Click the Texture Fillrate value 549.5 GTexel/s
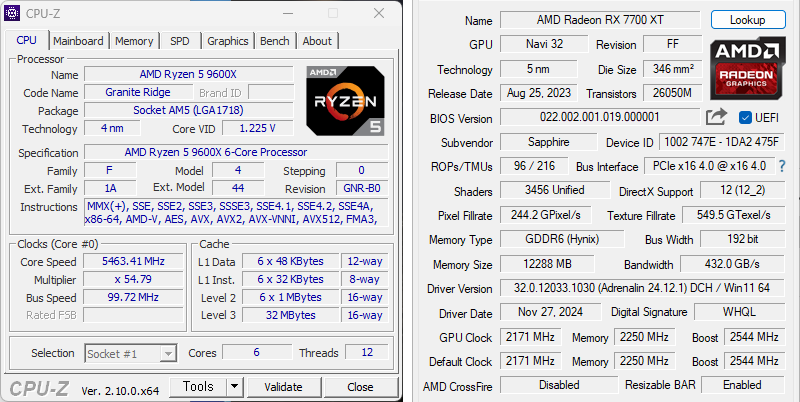The height and width of the screenshot is (402, 800). (x=734, y=215)
